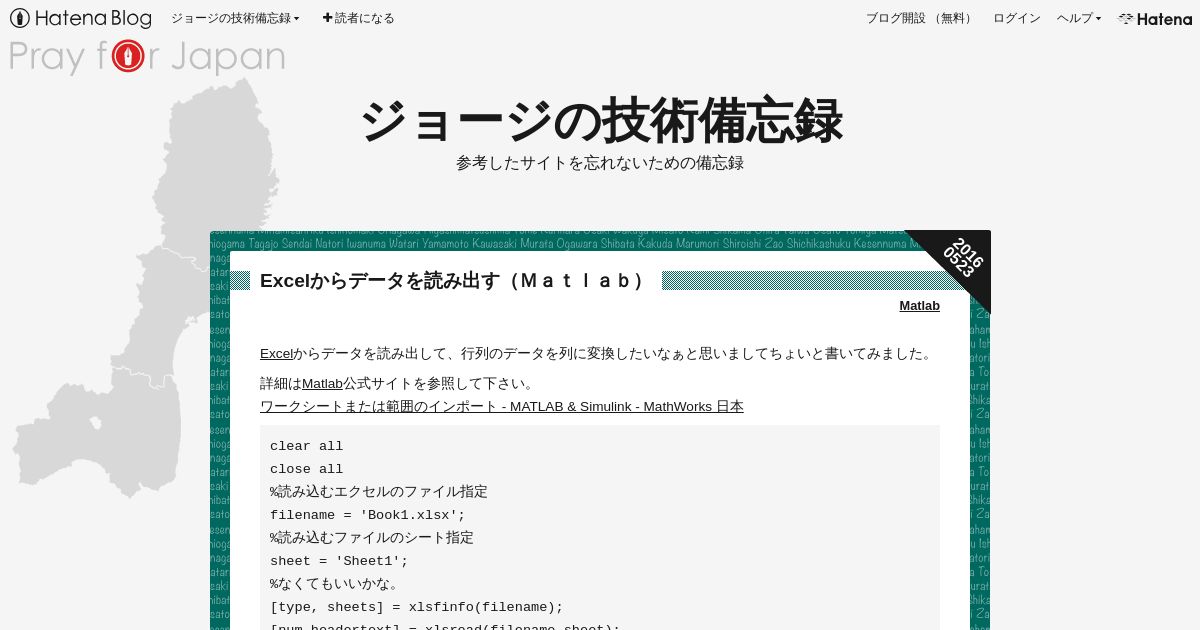Click code line close all
This screenshot has height=630, width=1200.
click(306, 469)
